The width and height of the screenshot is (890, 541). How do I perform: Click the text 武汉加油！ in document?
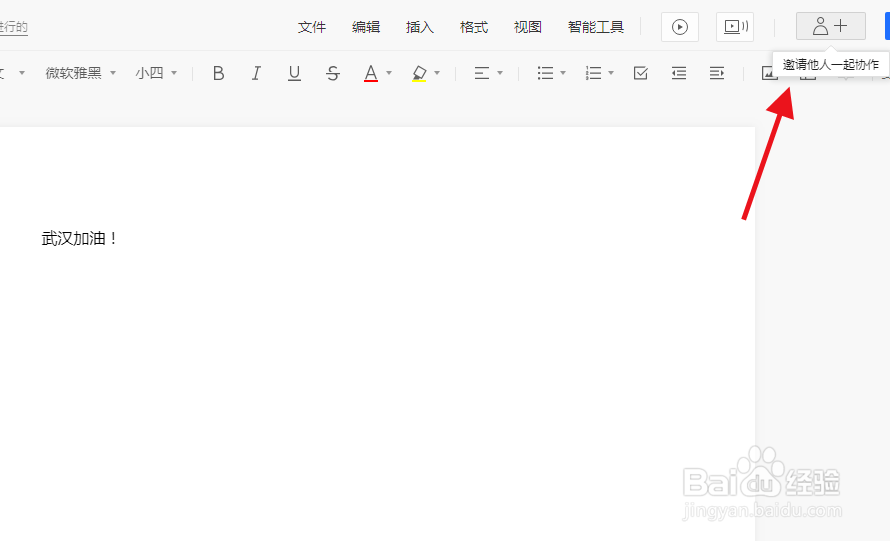coord(79,238)
